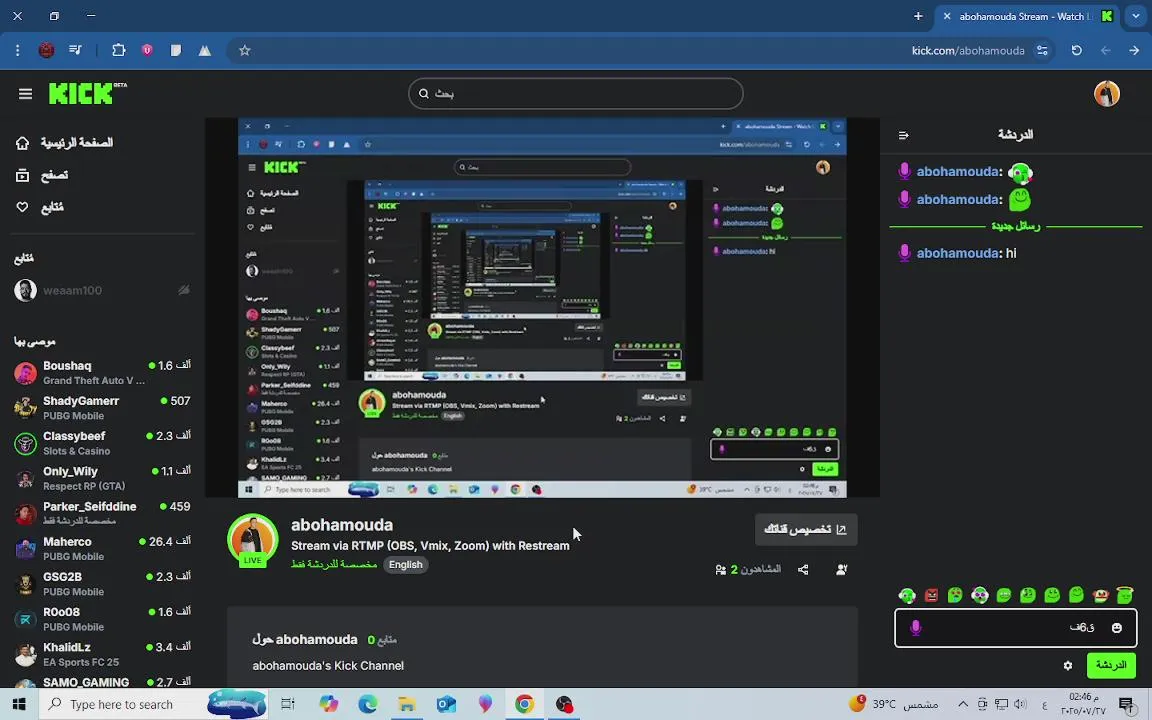Select the abohamouda Stream browser tab
The height and width of the screenshot is (720, 1152).
click(x=1029, y=16)
